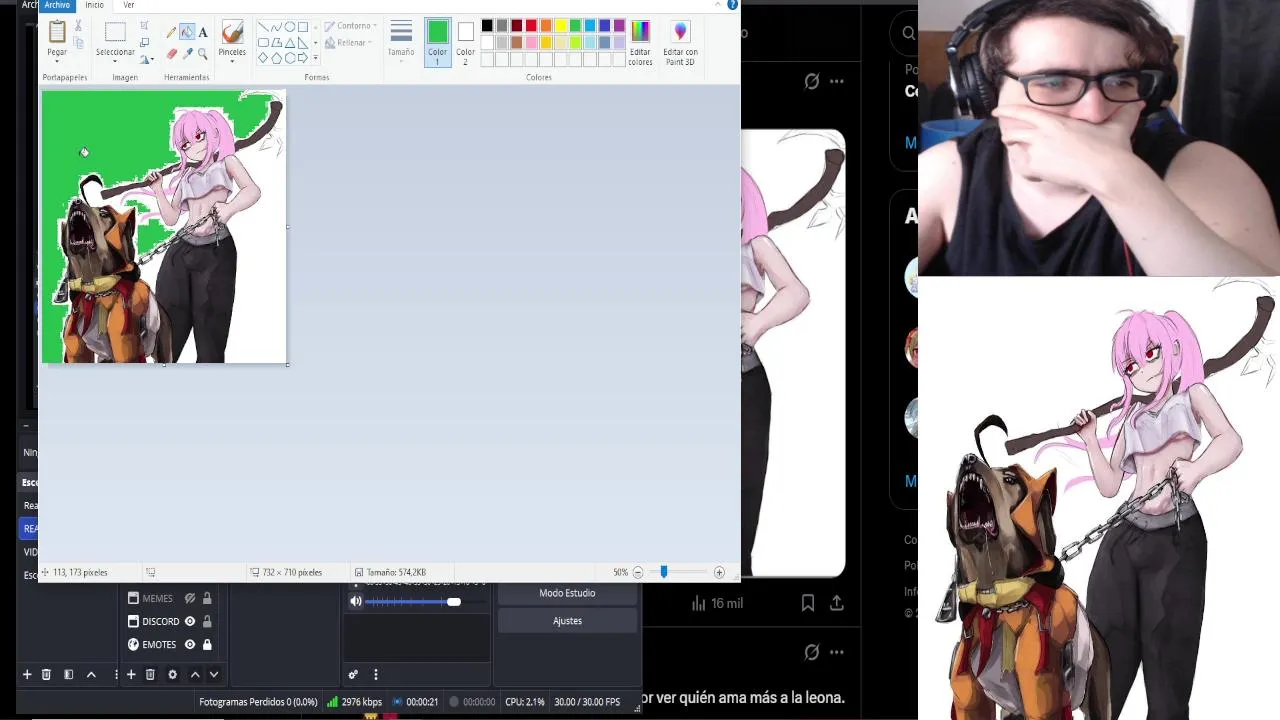Select the Text tool

point(203,32)
